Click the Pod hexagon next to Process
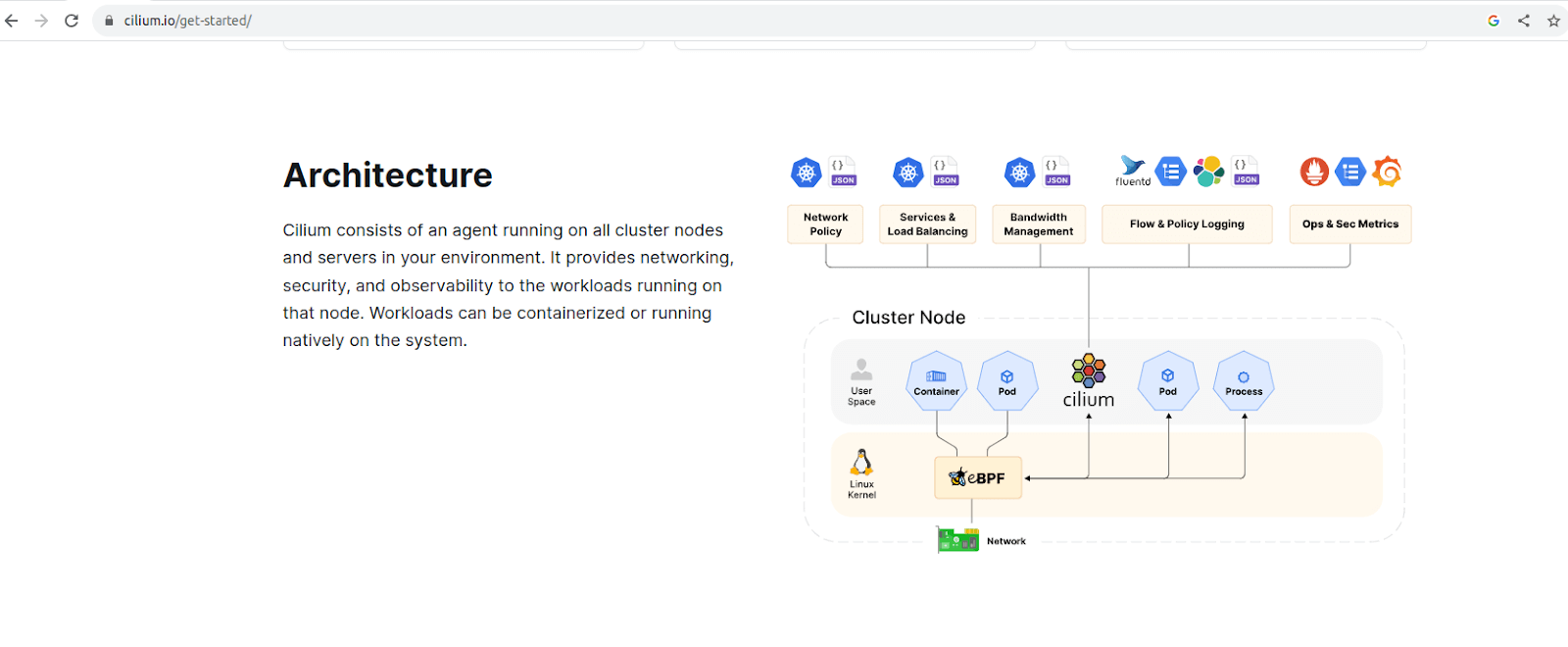Screen dimensions: 1568x647 [1168, 380]
